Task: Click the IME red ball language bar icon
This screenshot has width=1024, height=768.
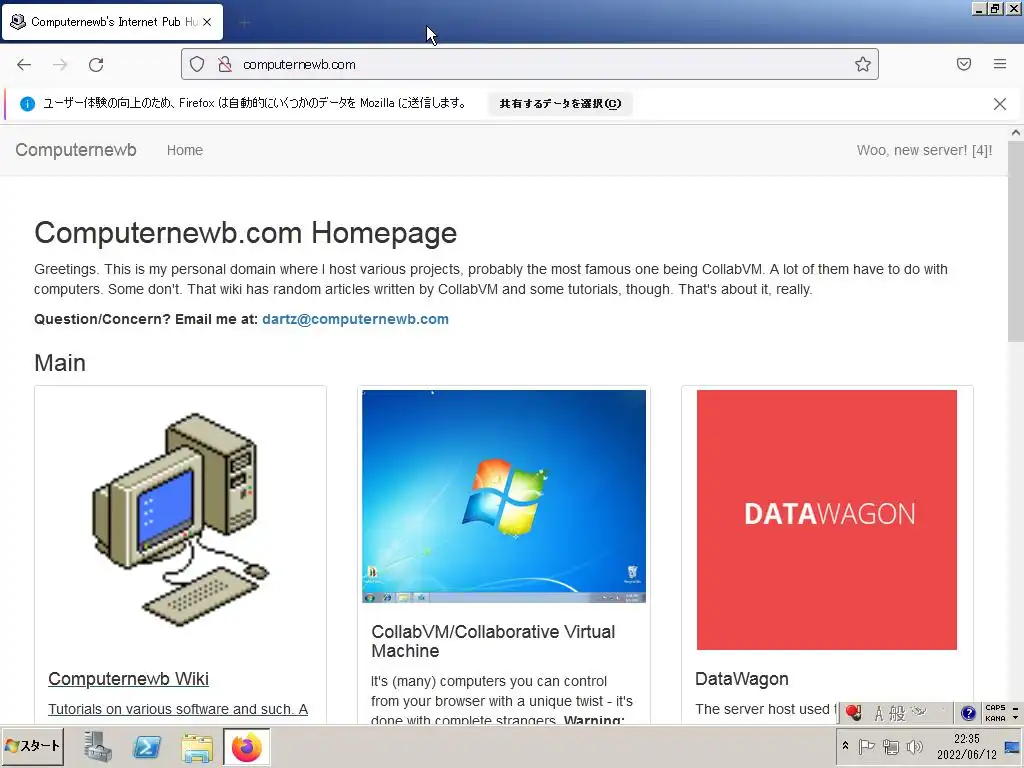Action: (854, 712)
